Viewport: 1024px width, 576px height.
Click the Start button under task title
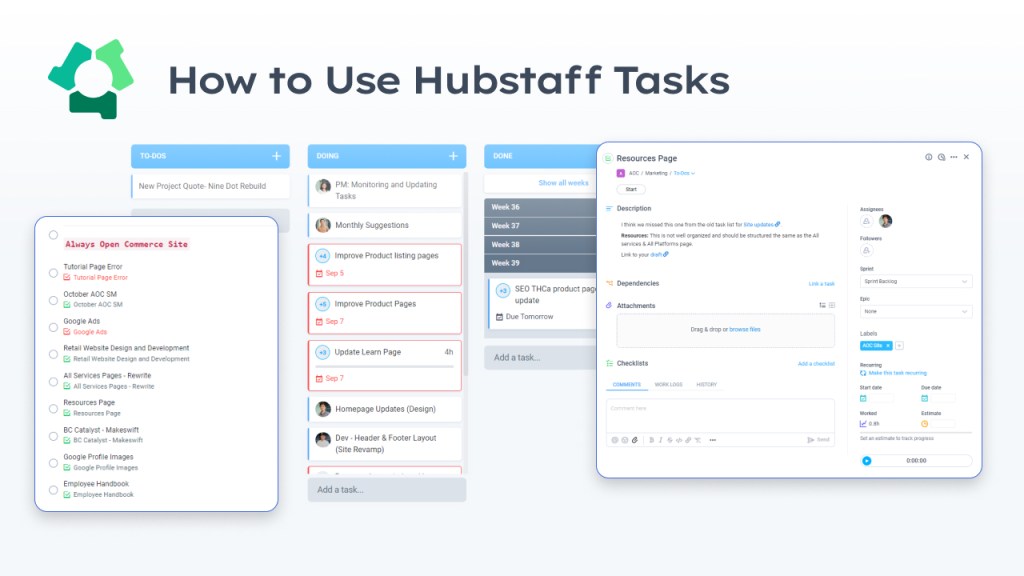[630, 188]
